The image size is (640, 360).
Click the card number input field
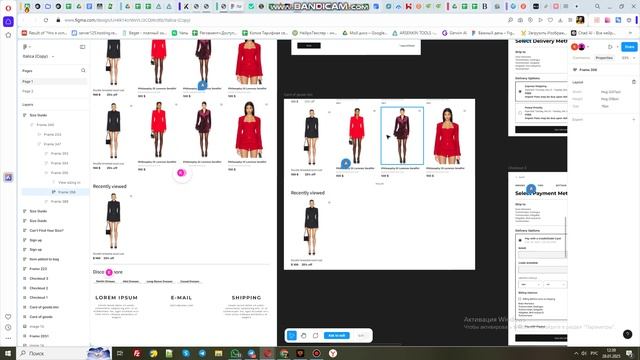[x=543, y=269]
